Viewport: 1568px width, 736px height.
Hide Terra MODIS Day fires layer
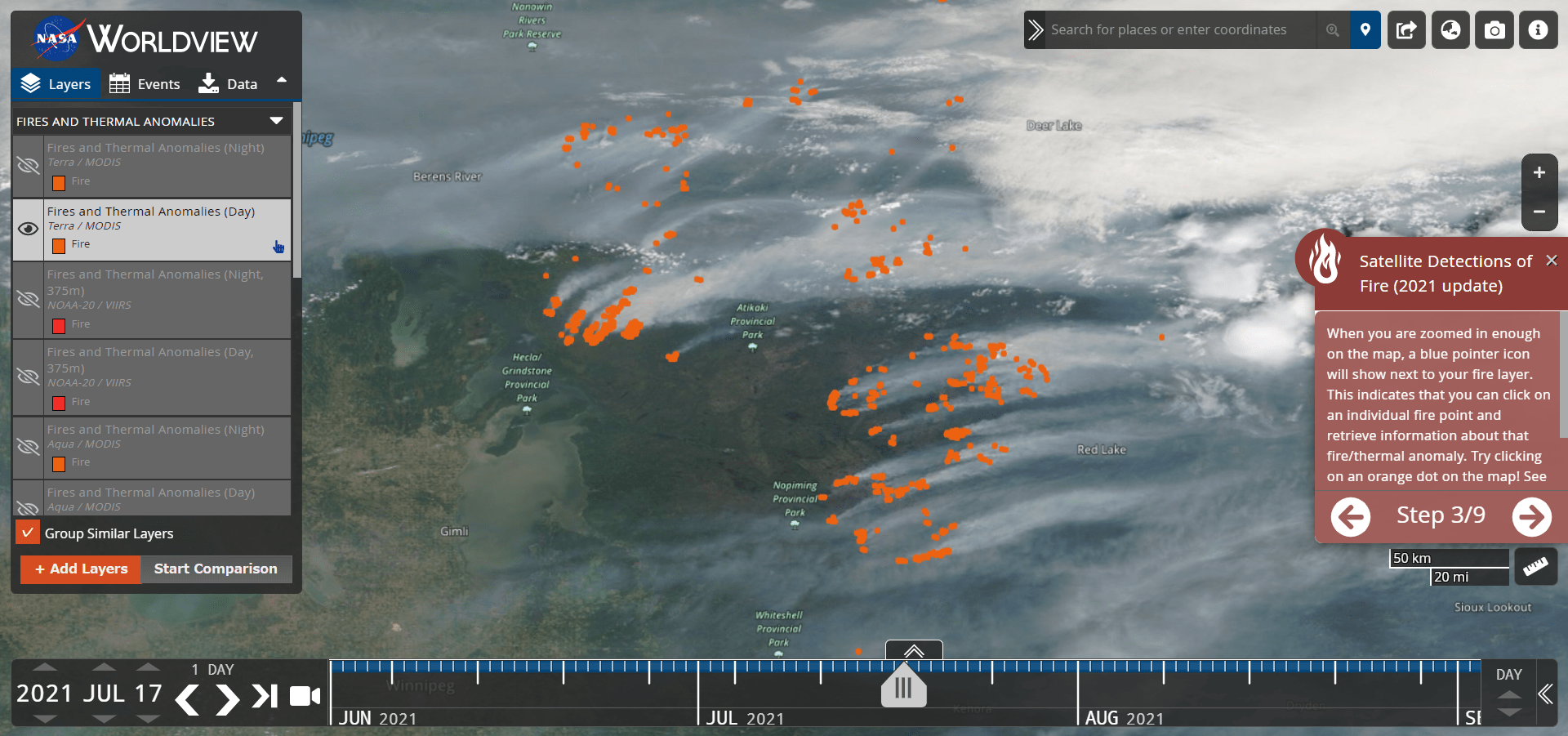[29, 229]
